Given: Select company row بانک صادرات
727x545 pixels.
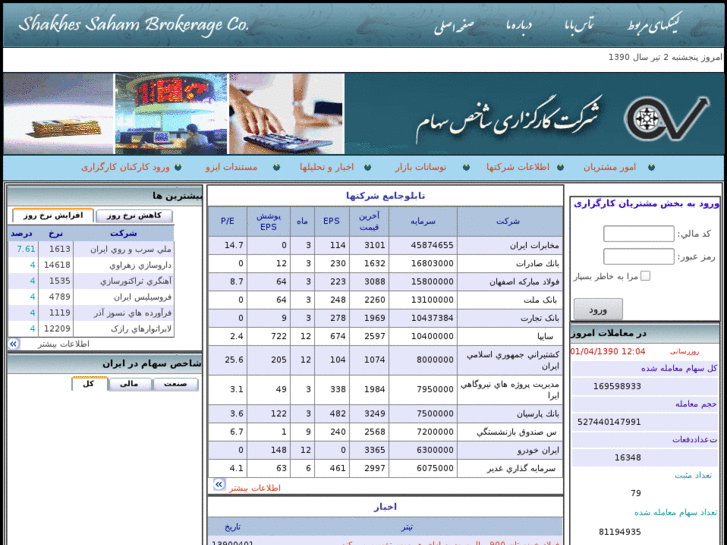Looking at the screenshot, I should (x=385, y=263).
